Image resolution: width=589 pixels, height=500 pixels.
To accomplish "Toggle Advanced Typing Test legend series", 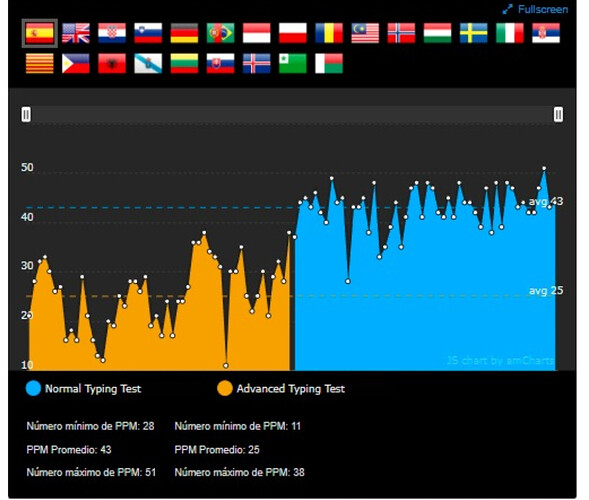I will pos(281,388).
